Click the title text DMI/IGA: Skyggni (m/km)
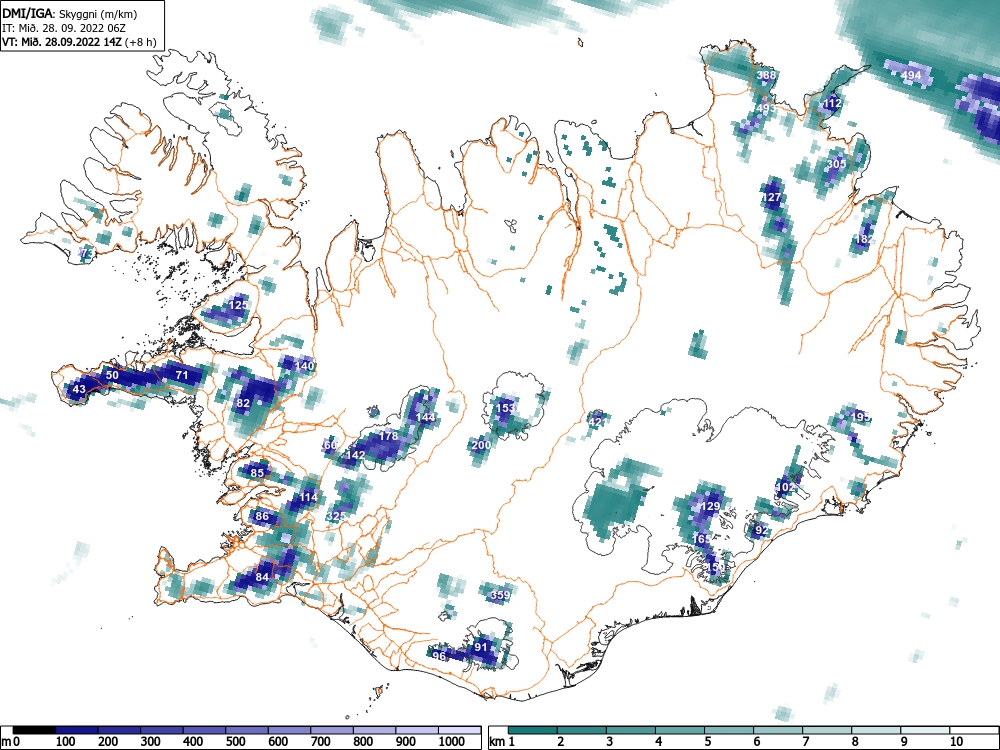1000x750 pixels. pyautogui.click(x=70, y=13)
